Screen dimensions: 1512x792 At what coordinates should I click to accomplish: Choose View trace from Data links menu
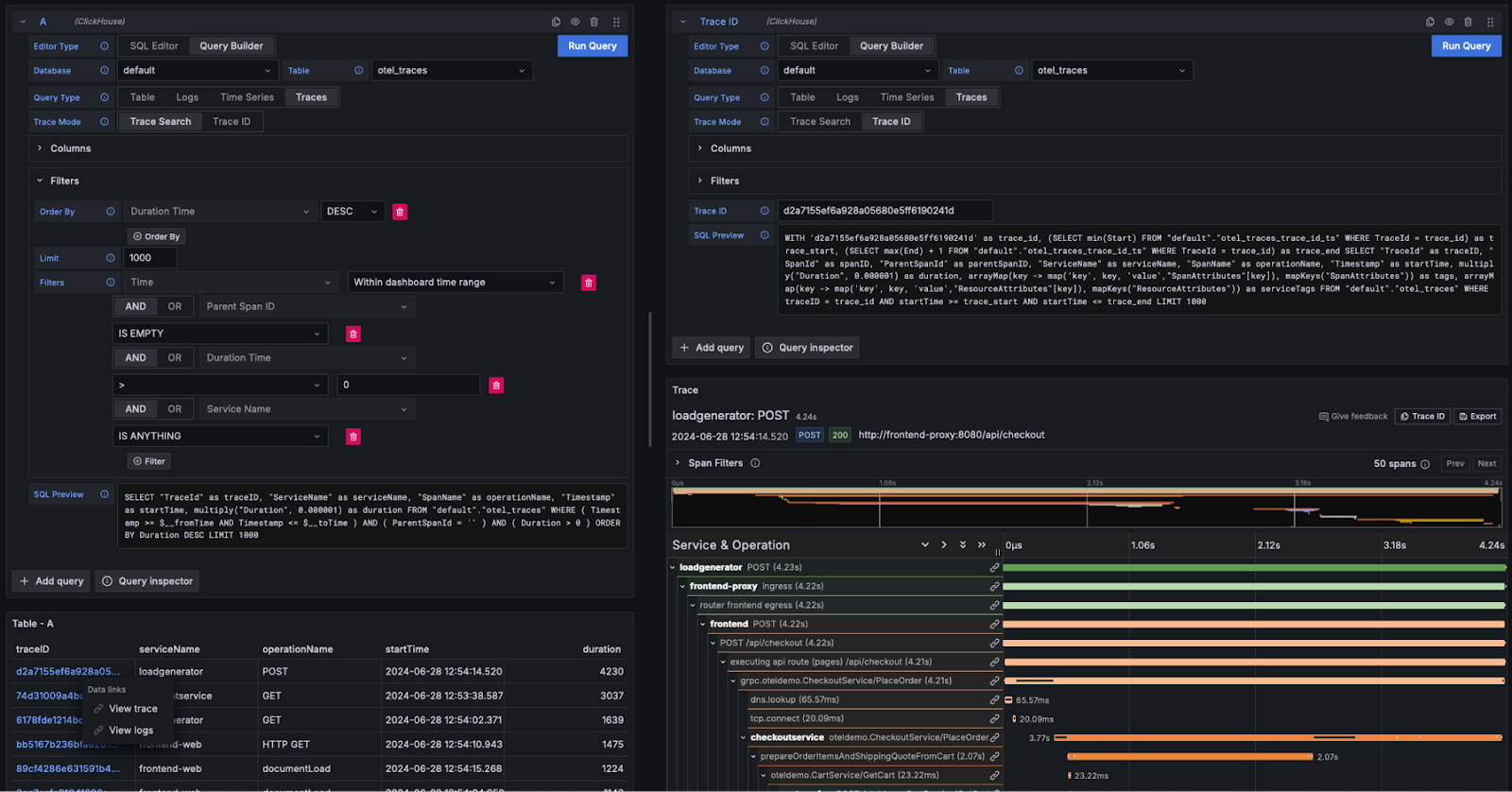tap(132, 709)
